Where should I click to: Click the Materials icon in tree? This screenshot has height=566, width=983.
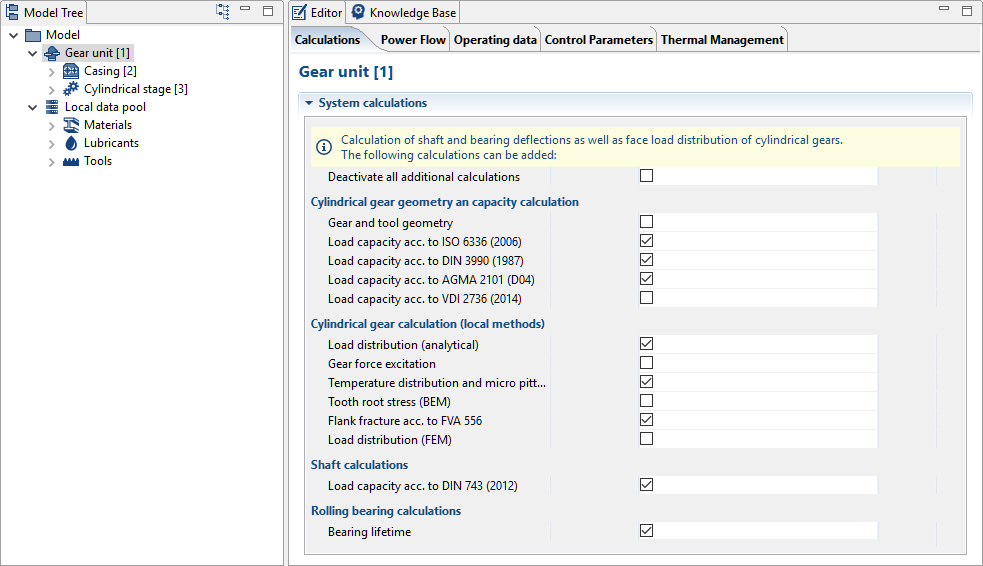(x=71, y=125)
